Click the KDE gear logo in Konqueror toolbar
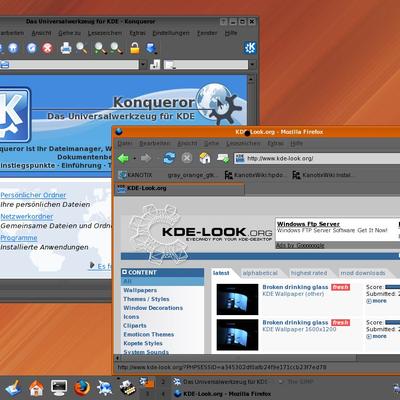400x400 pixels. tap(250, 48)
